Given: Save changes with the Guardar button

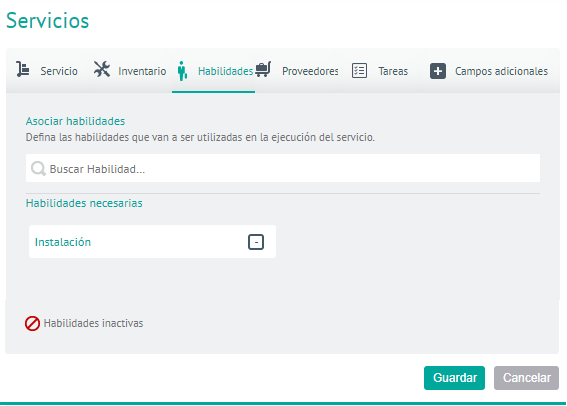Looking at the screenshot, I should pyautogui.click(x=455, y=378).
